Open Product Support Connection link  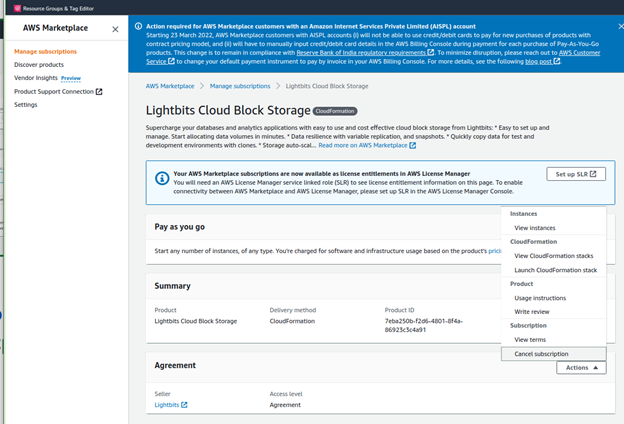tap(54, 91)
